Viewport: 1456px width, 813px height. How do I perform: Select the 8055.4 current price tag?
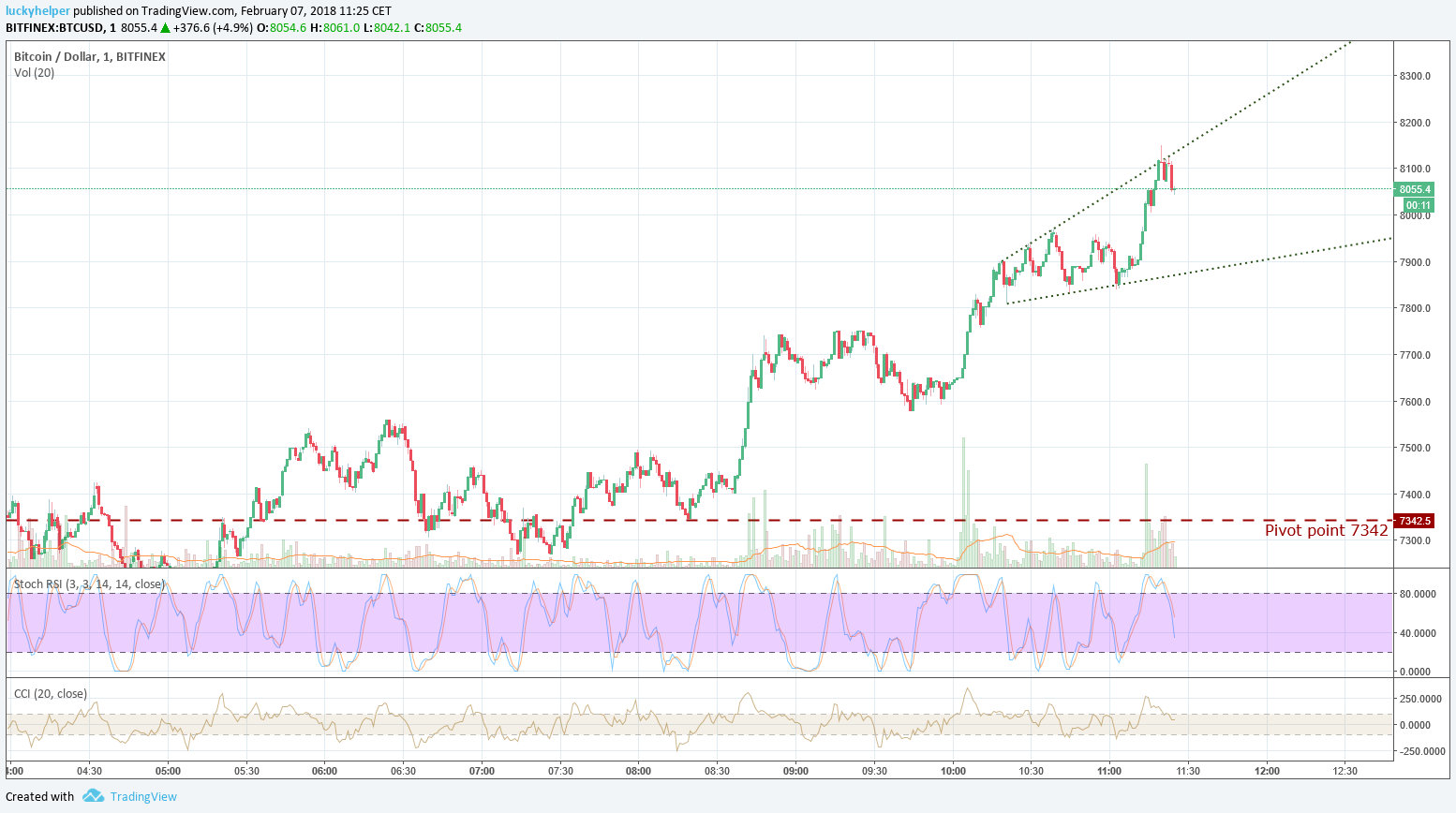(x=1415, y=189)
